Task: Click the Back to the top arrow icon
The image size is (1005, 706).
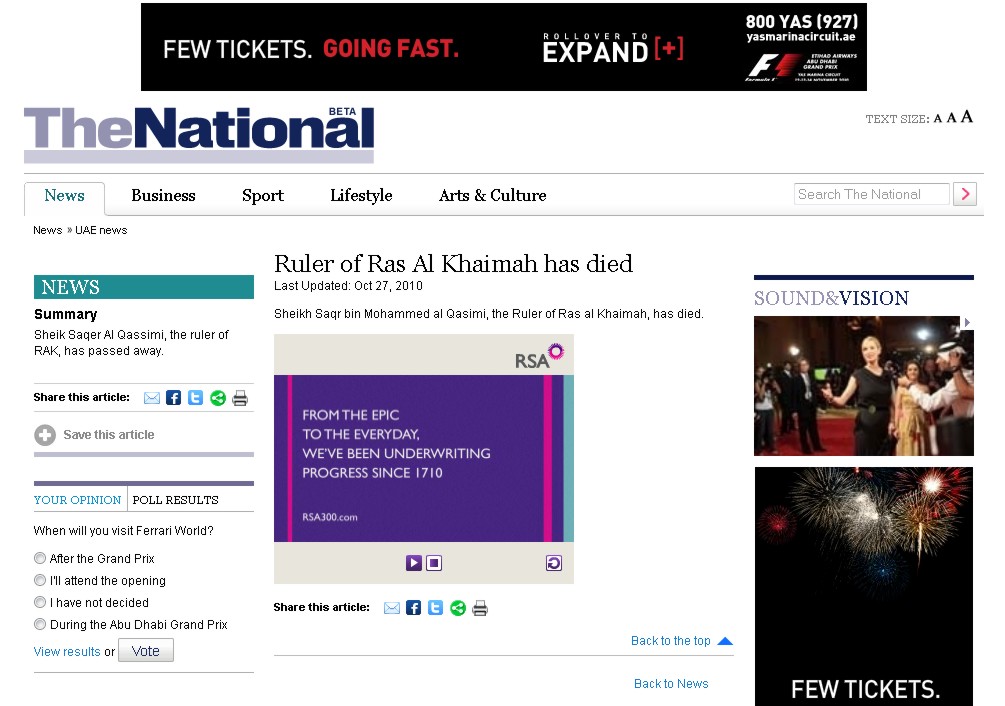Action: [x=725, y=641]
